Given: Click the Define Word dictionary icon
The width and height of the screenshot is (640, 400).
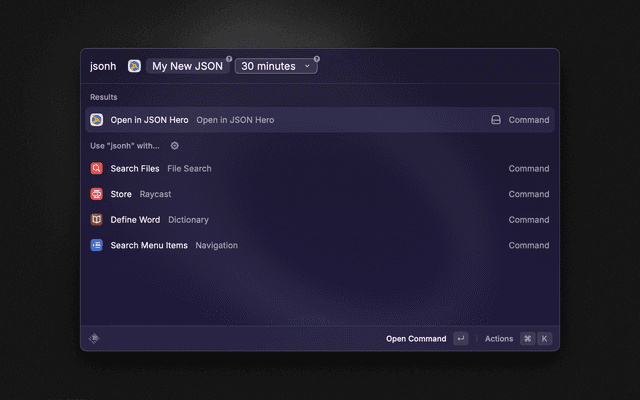Looking at the screenshot, I should point(97,220).
